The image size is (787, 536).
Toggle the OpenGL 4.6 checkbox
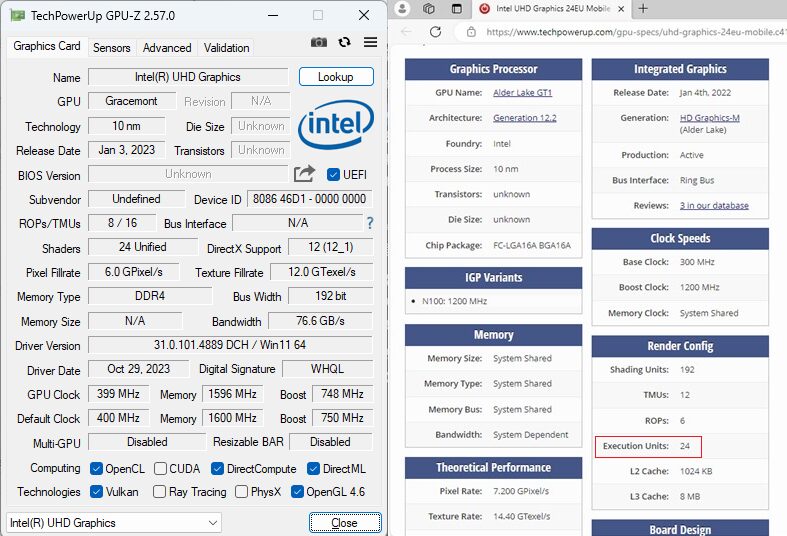pos(297,491)
